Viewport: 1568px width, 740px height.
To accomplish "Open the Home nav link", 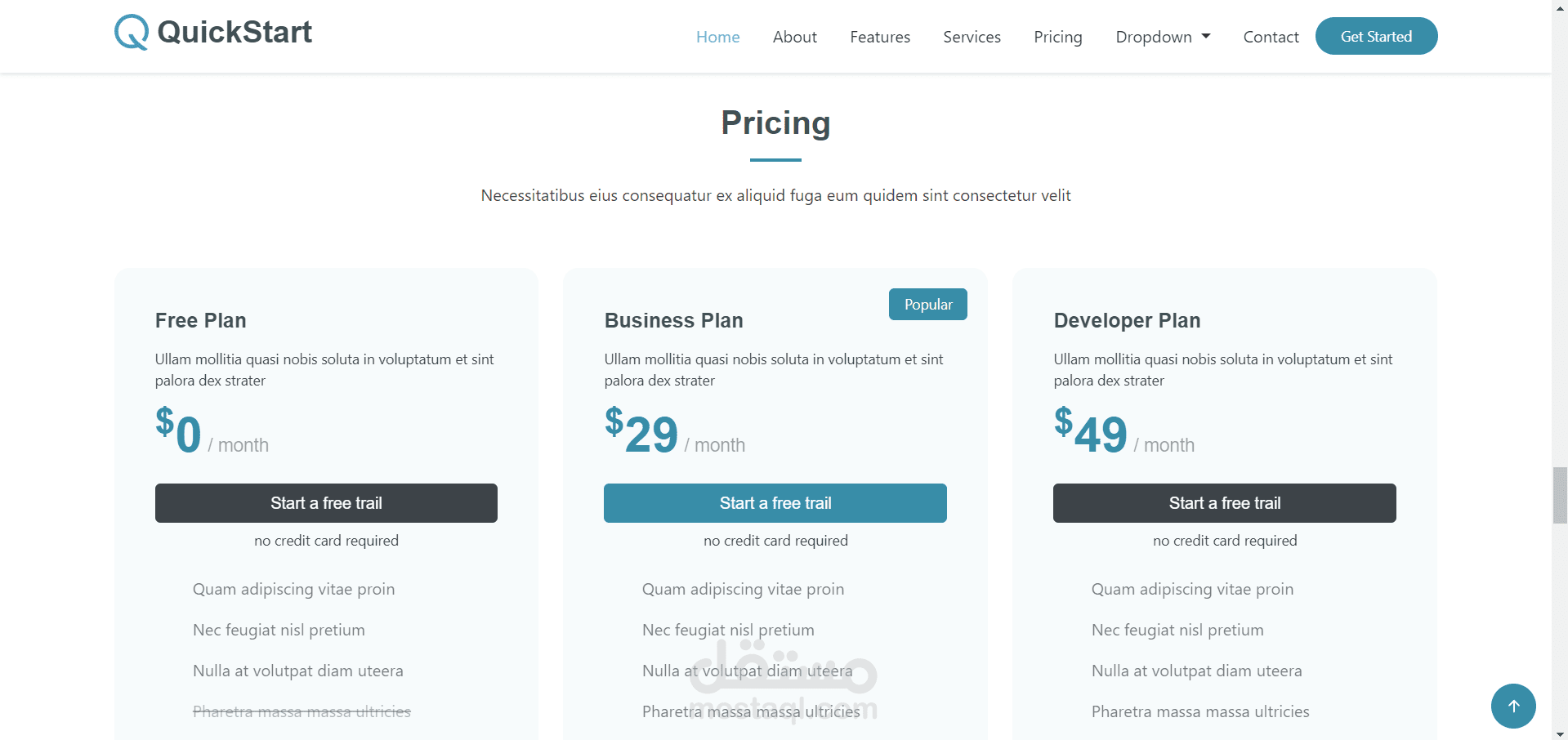I will tap(717, 37).
